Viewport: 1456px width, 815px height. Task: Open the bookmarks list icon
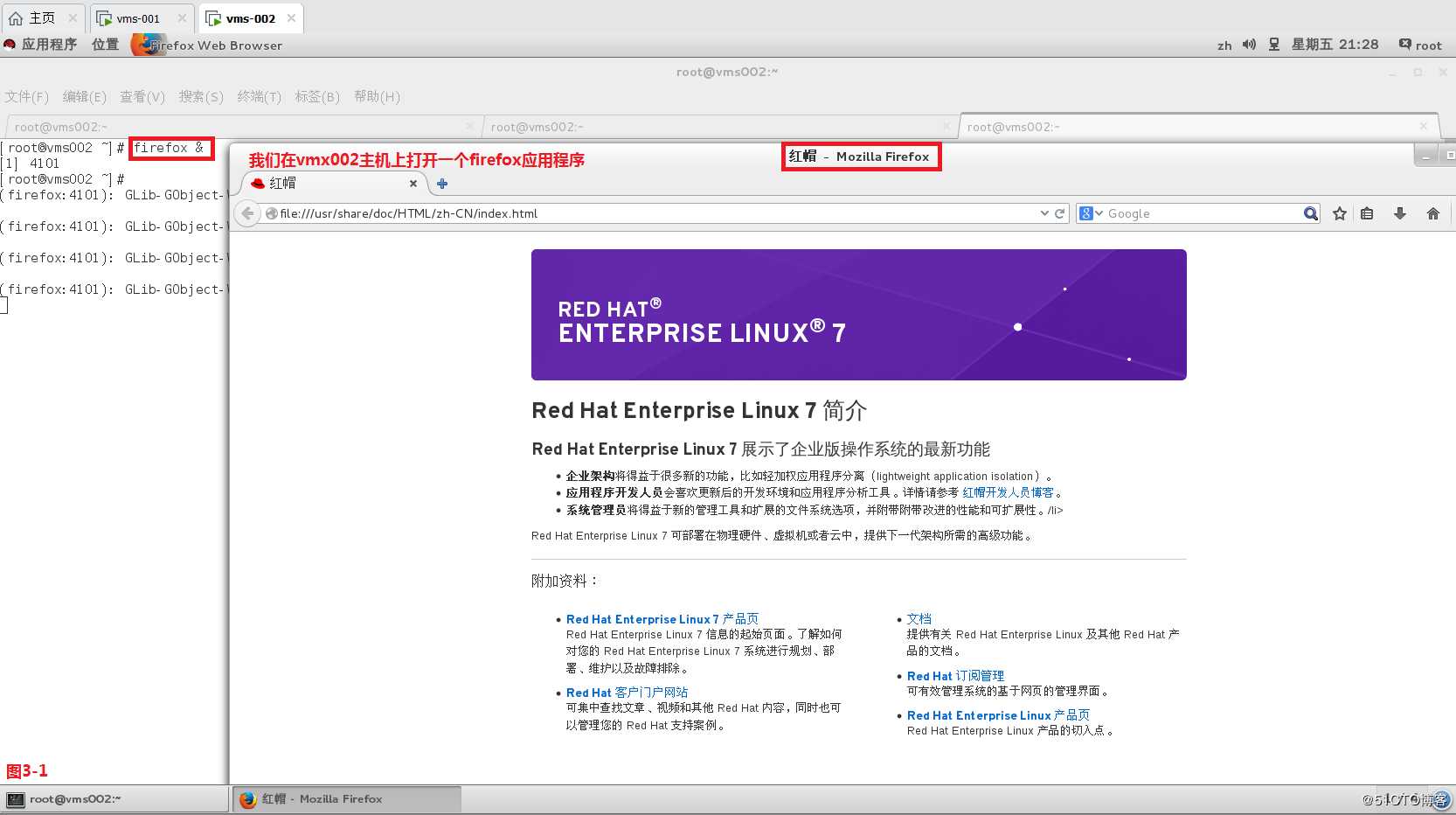(x=1368, y=213)
